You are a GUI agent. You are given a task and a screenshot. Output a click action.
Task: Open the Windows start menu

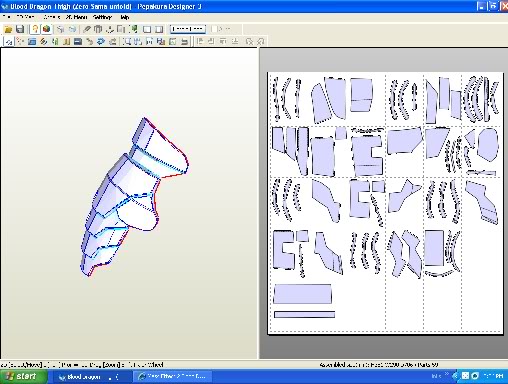23,377
